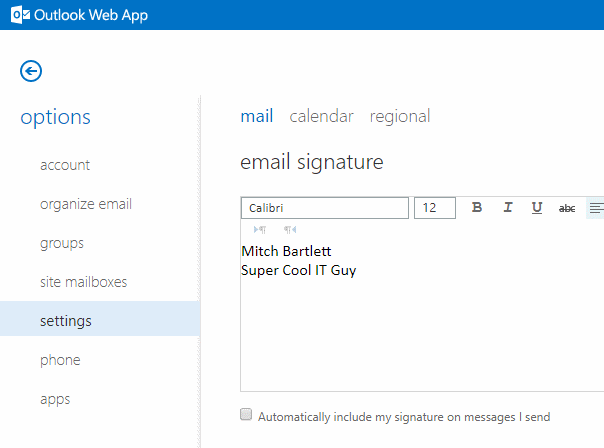
Task: Switch to the calendar tab
Action: tap(321, 116)
